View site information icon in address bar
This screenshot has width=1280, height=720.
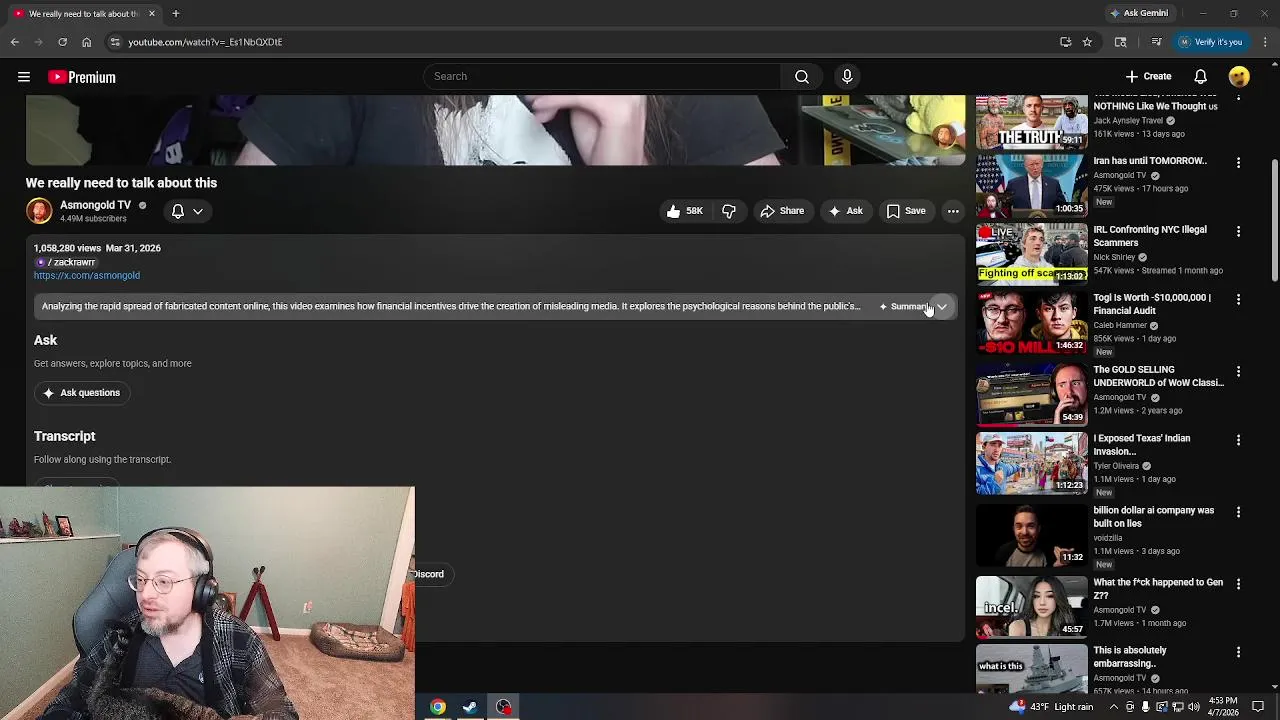pyautogui.click(x=115, y=42)
